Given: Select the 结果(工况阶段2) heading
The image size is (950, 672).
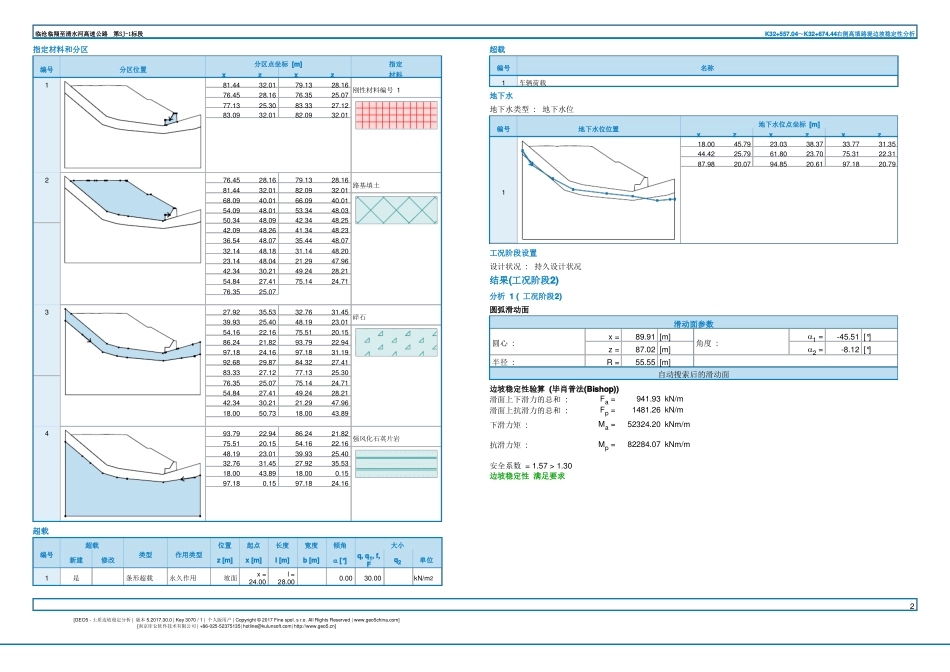Looking at the screenshot, I should [524, 280].
